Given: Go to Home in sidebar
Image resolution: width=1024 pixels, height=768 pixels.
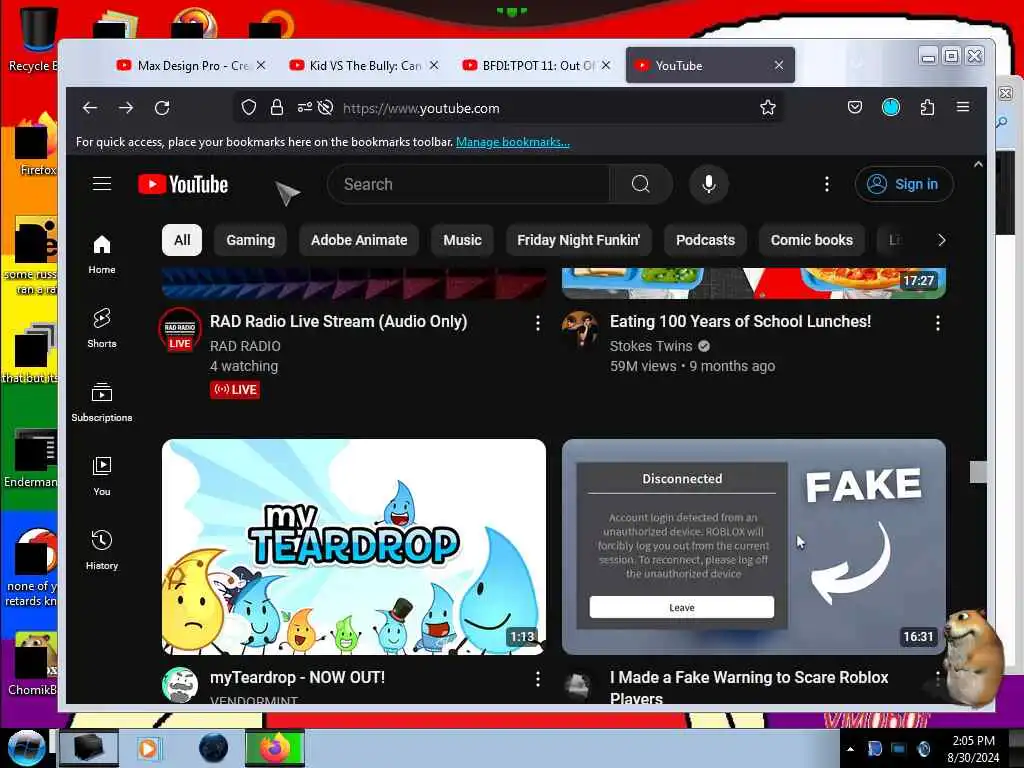Looking at the screenshot, I should (102, 255).
